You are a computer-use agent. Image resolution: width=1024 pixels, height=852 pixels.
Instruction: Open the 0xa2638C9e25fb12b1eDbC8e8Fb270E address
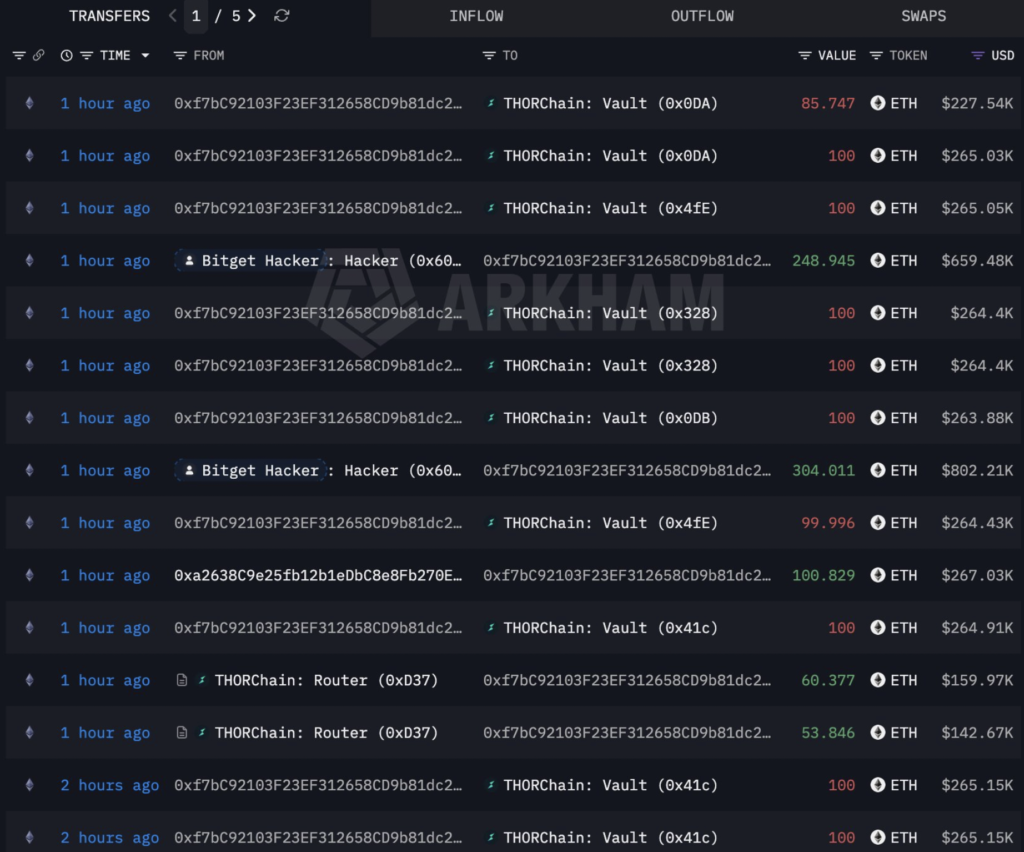[x=318, y=575]
